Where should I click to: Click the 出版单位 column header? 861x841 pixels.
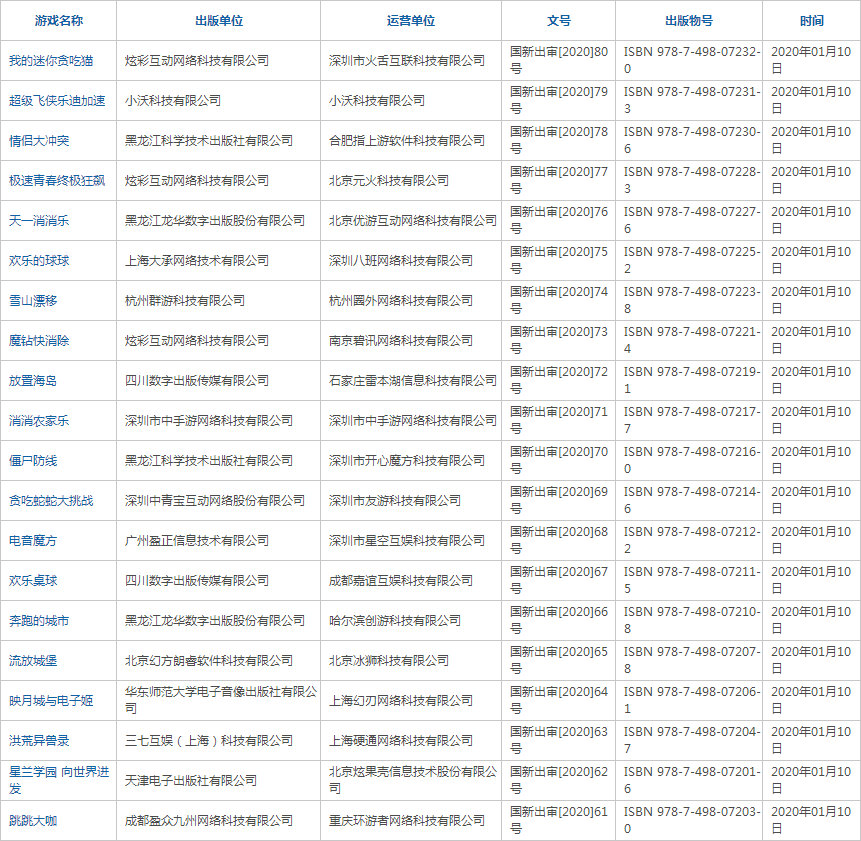(219, 21)
